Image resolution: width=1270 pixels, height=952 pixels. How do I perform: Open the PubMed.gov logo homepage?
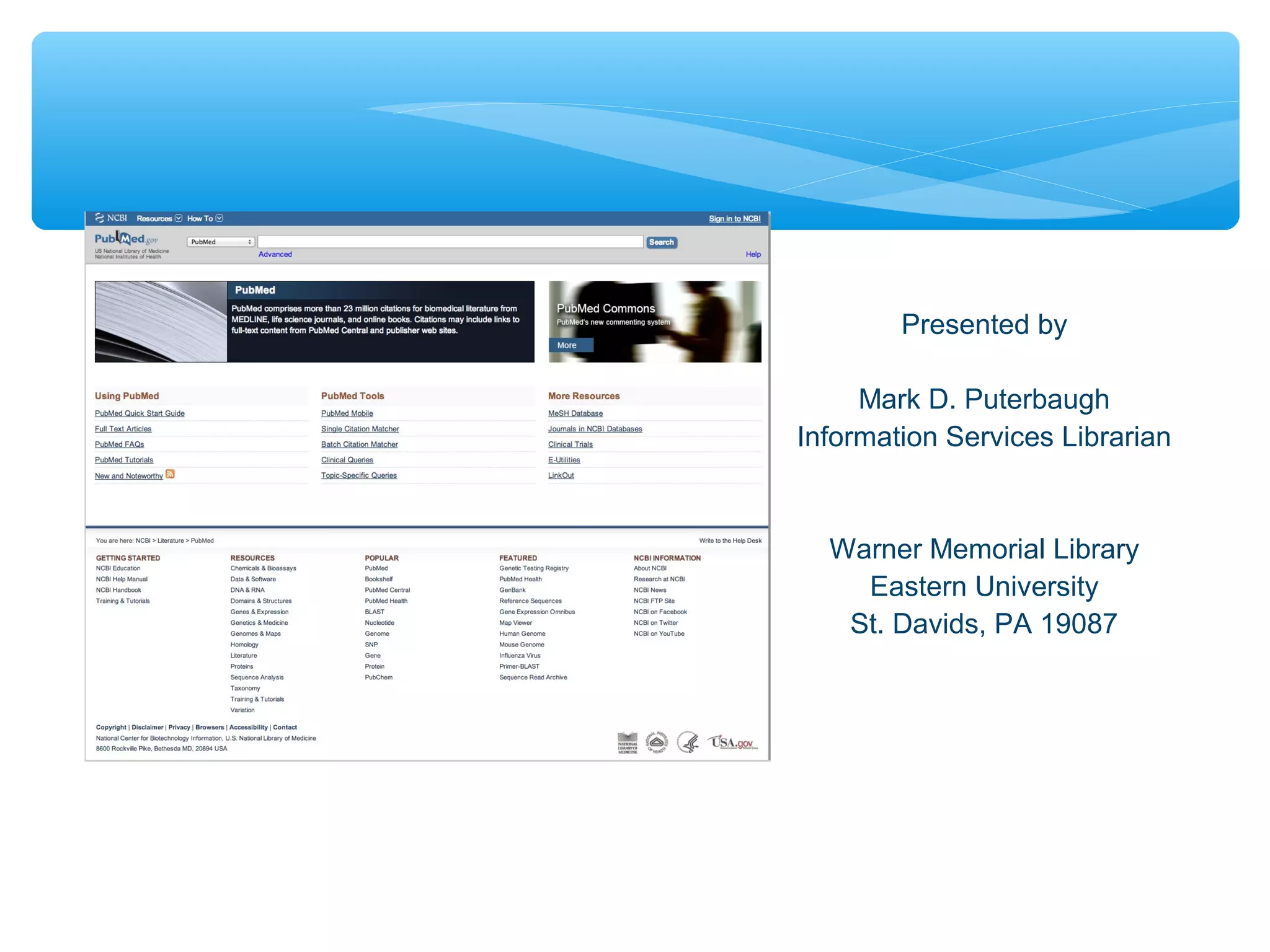[x=127, y=239]
